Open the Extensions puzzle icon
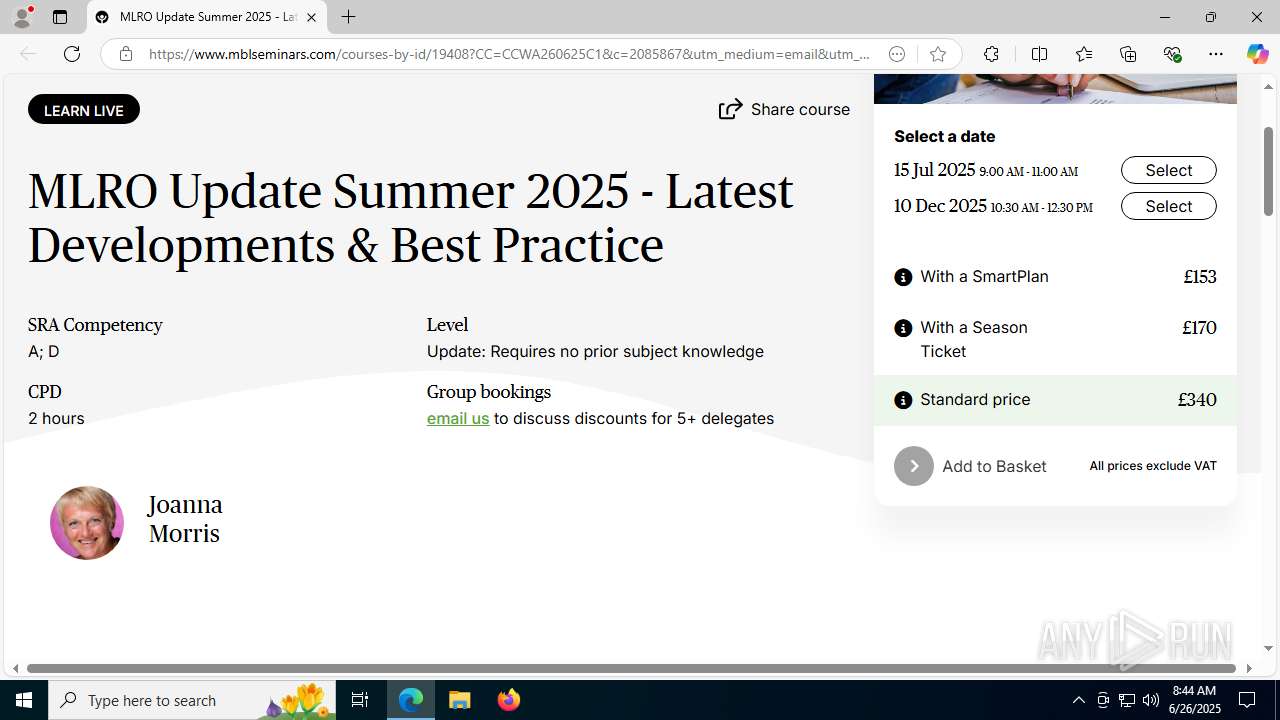Screen dimensions: 1280x720 point(991,54)
